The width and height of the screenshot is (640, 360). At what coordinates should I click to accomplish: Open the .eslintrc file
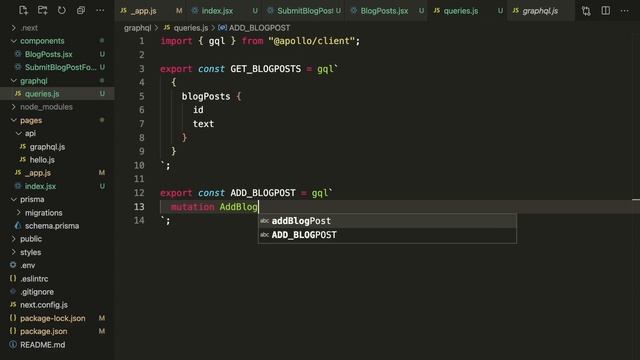click(57, 279)
